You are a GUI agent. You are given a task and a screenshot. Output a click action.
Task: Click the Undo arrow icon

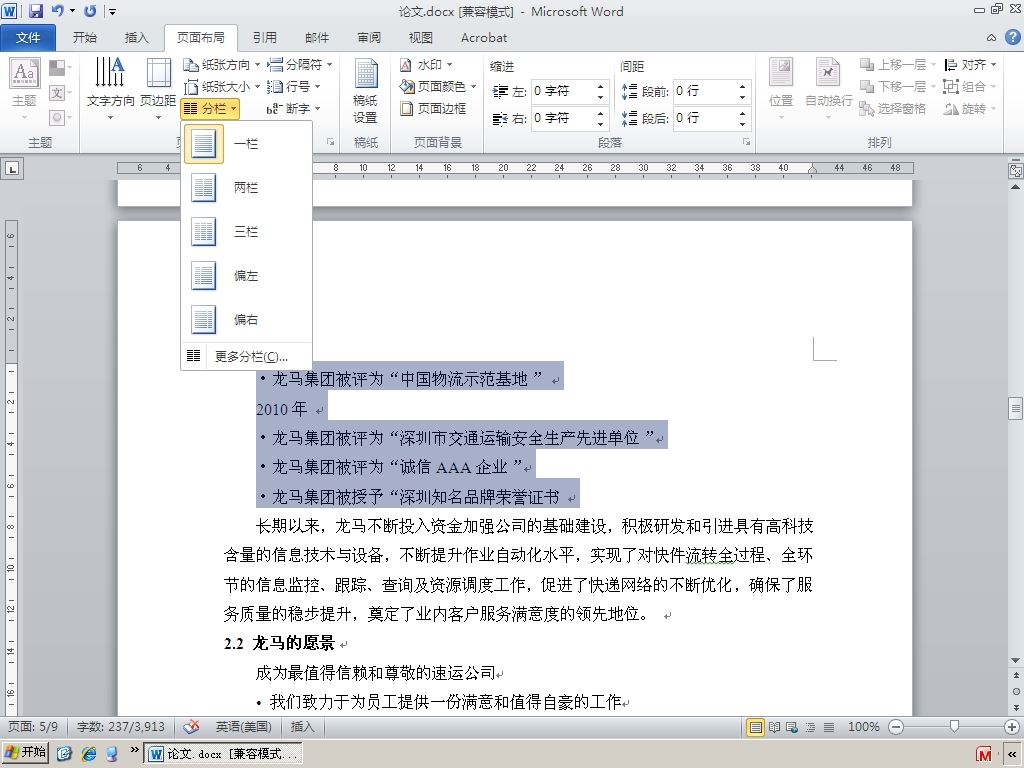[57, 10]
